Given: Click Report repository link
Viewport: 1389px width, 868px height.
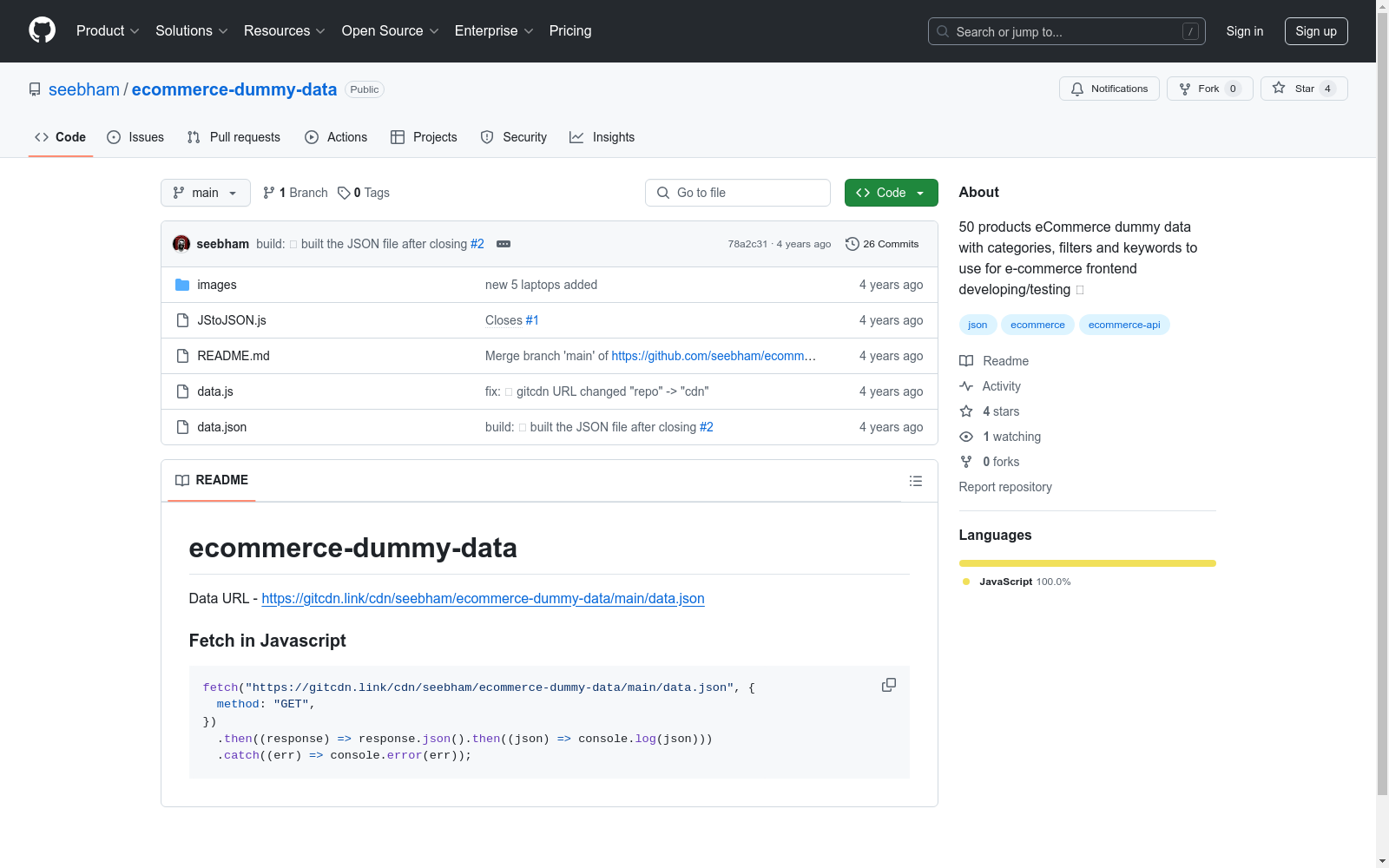Looking at the screenshot, I should pyautogui.click(x=1005, y=487).
